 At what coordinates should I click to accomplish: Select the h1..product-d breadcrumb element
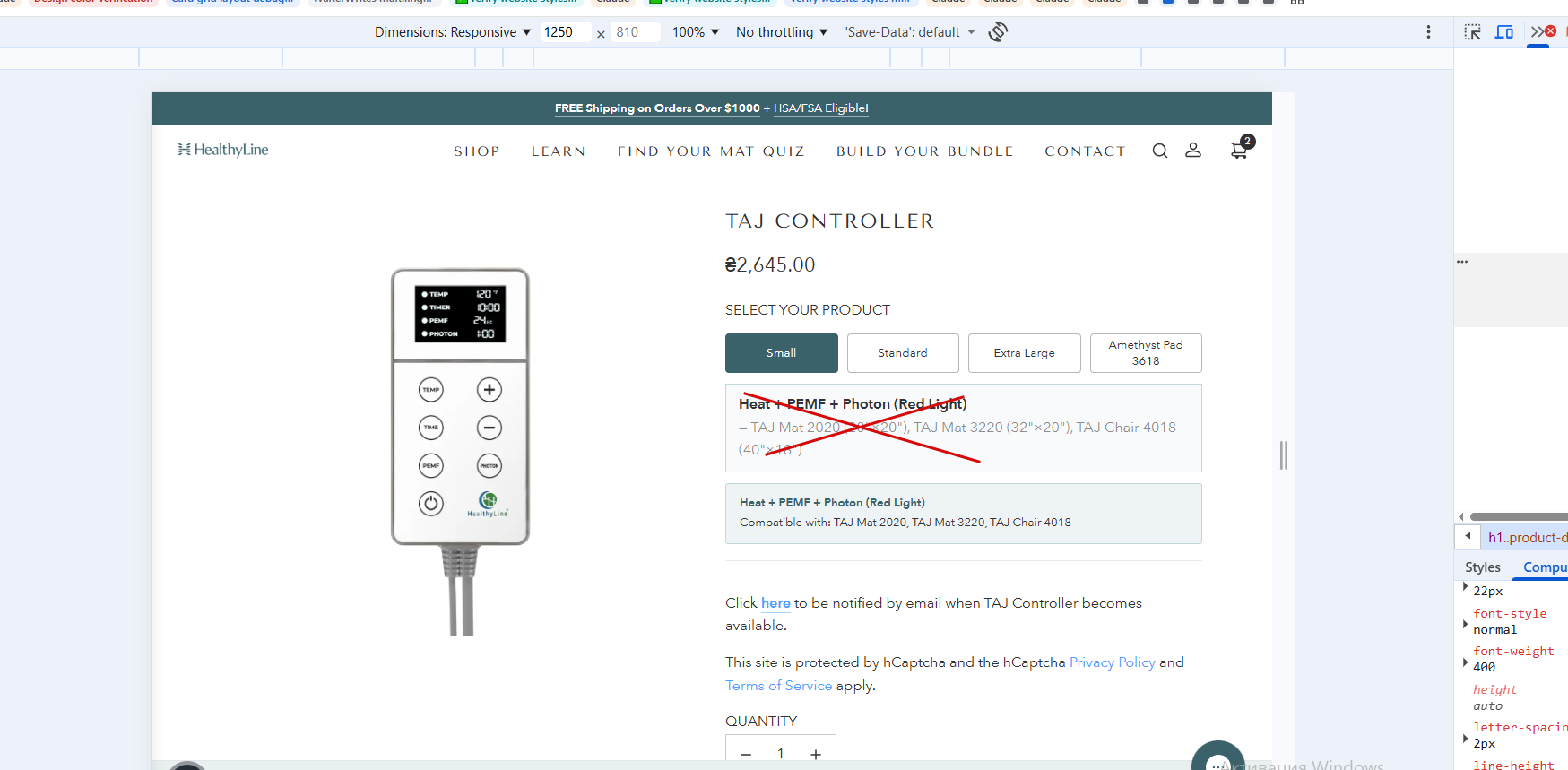click(1528, 538)
